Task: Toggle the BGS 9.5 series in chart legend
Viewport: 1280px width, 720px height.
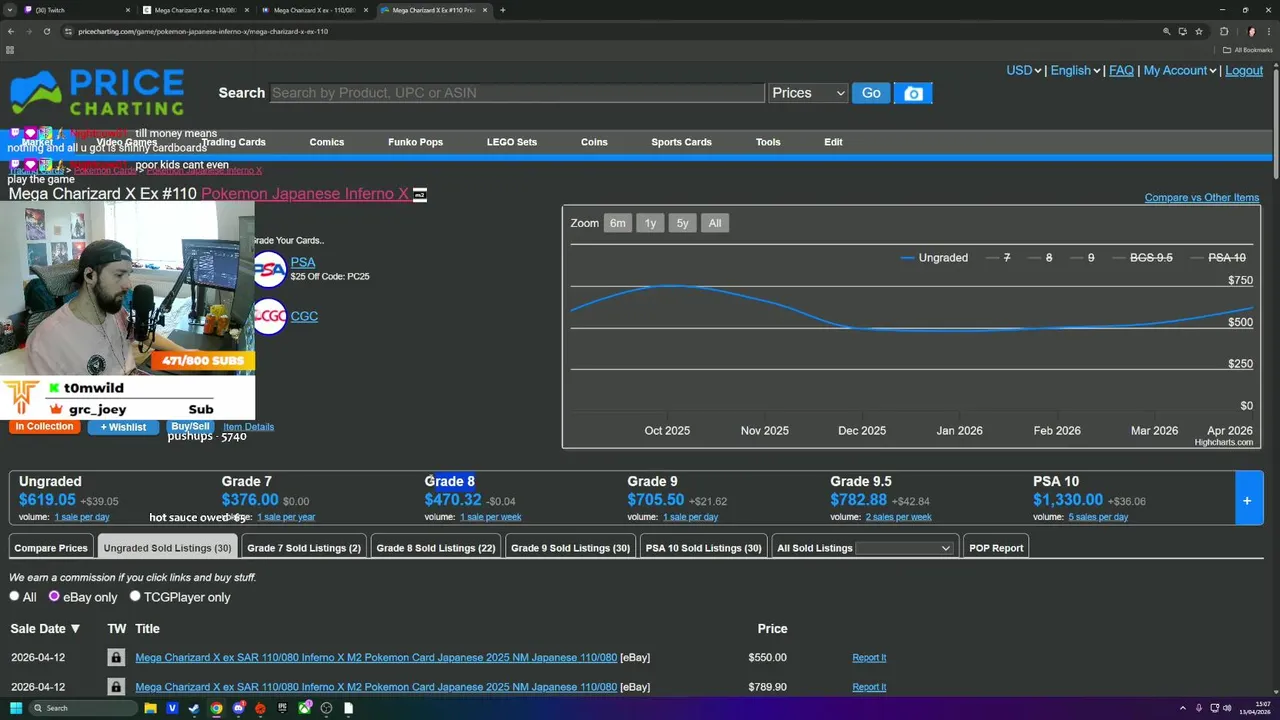Action: [1142, 258]
